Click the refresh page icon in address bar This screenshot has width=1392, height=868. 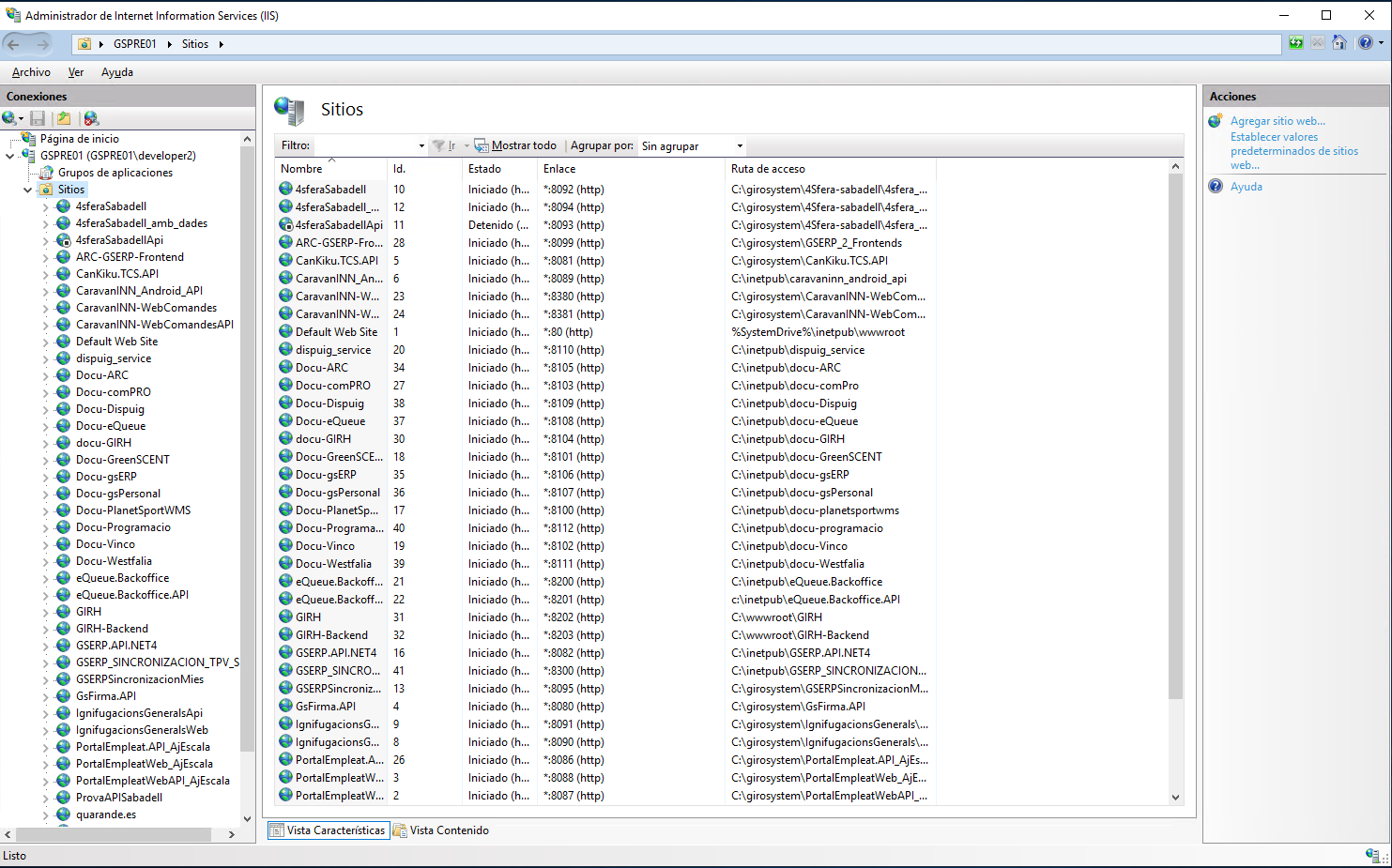tap(1295, 43)
